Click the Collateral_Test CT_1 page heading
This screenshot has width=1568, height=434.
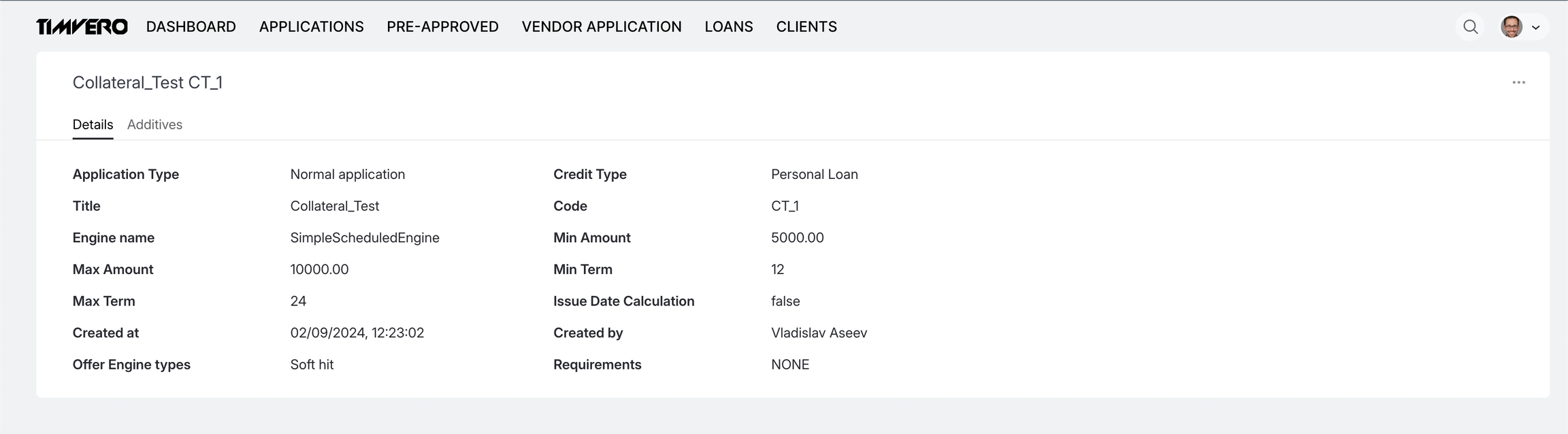148,82
